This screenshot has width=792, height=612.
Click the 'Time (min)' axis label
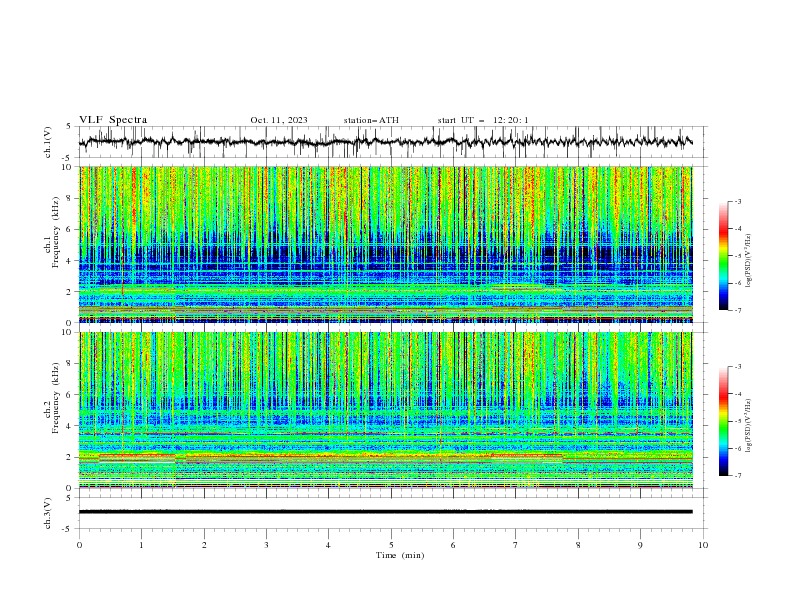400,555
